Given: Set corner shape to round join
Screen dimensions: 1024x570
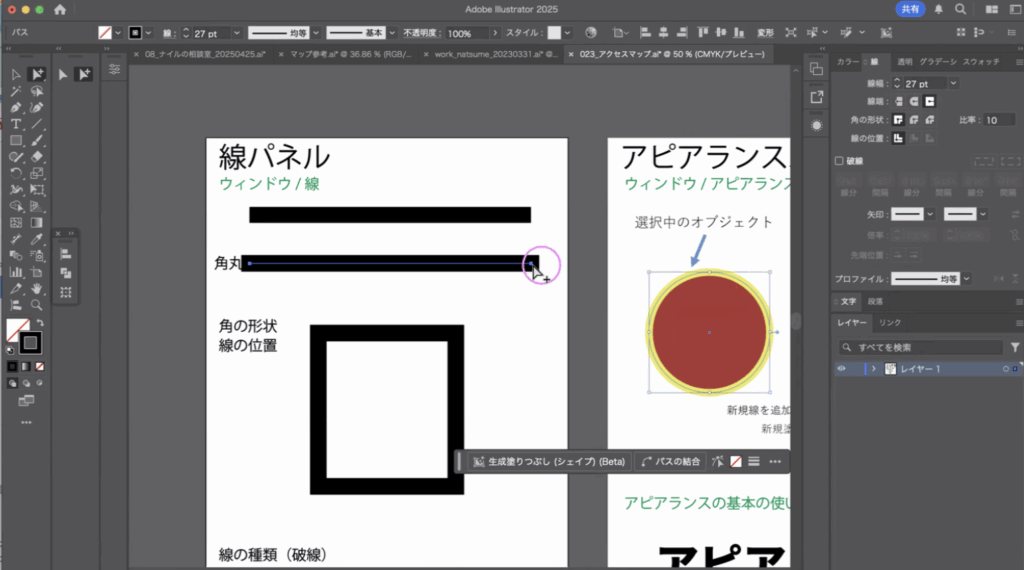Looking at the screenshot, I should pos(913,120).
